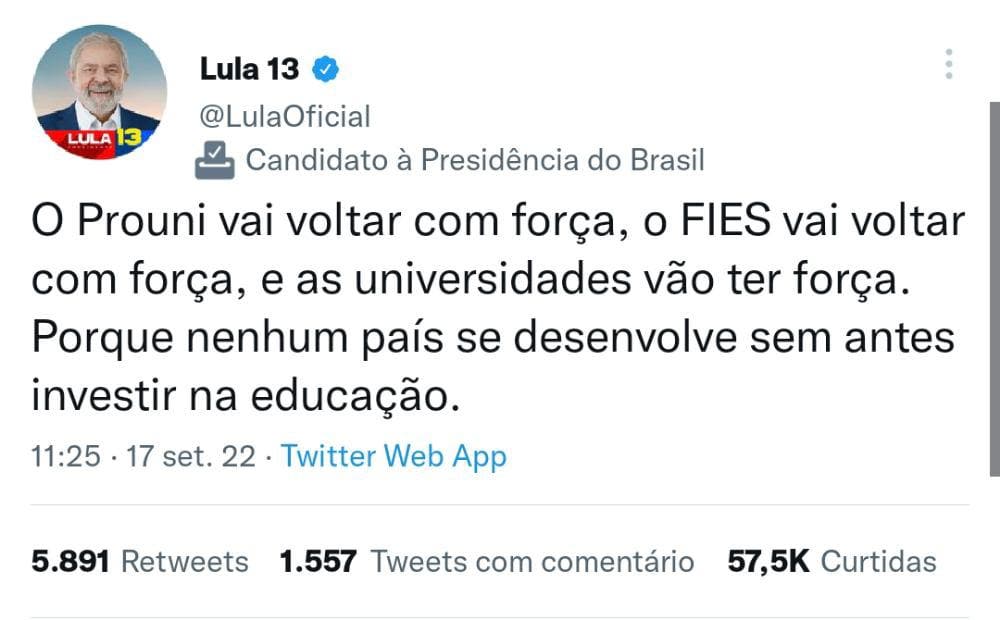
Task: Open the Curtidas list label
Action: click(878, 562)
